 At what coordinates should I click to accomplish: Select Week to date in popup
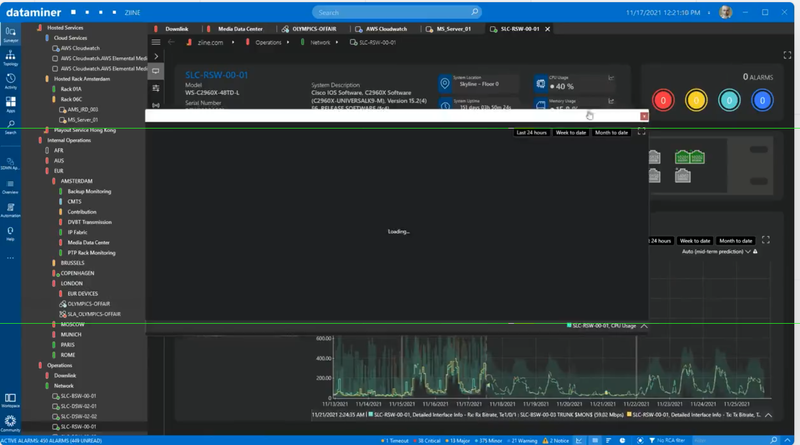click(x=571, y=133)
